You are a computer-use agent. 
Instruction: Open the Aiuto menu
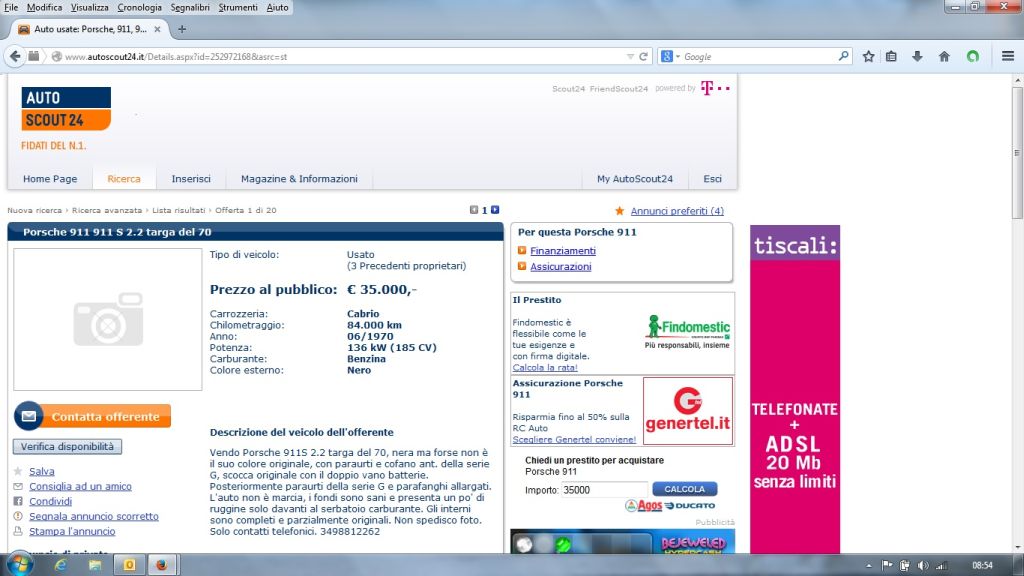click(x=278, y=7)
